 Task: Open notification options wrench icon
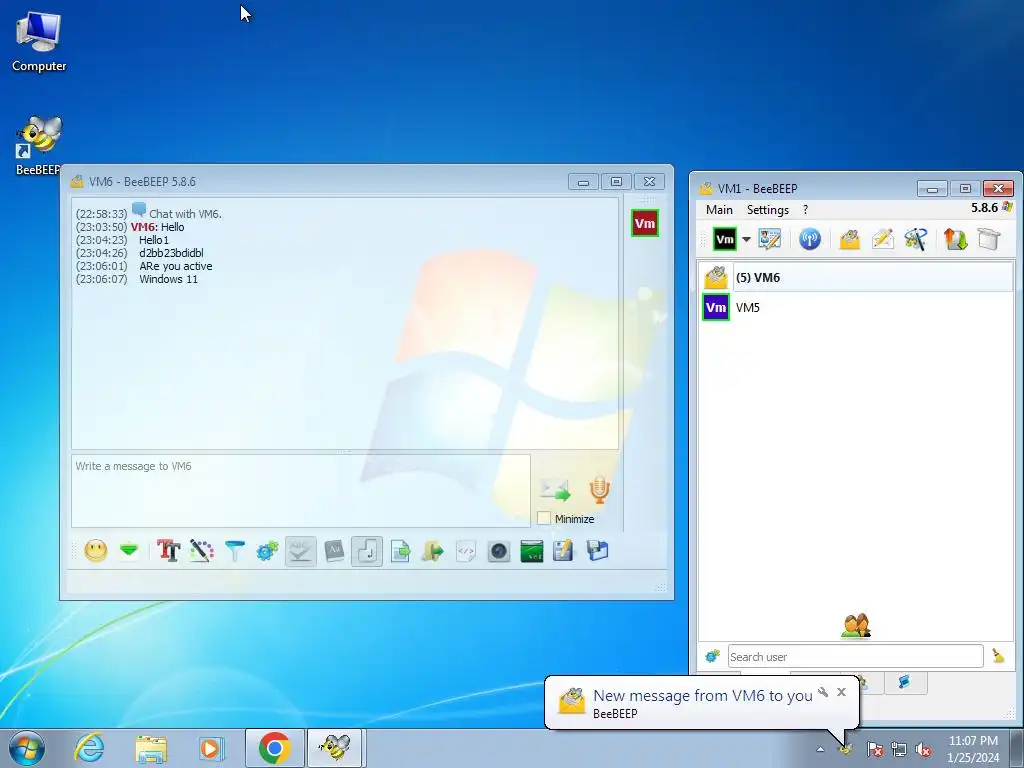tap(824, 692)
